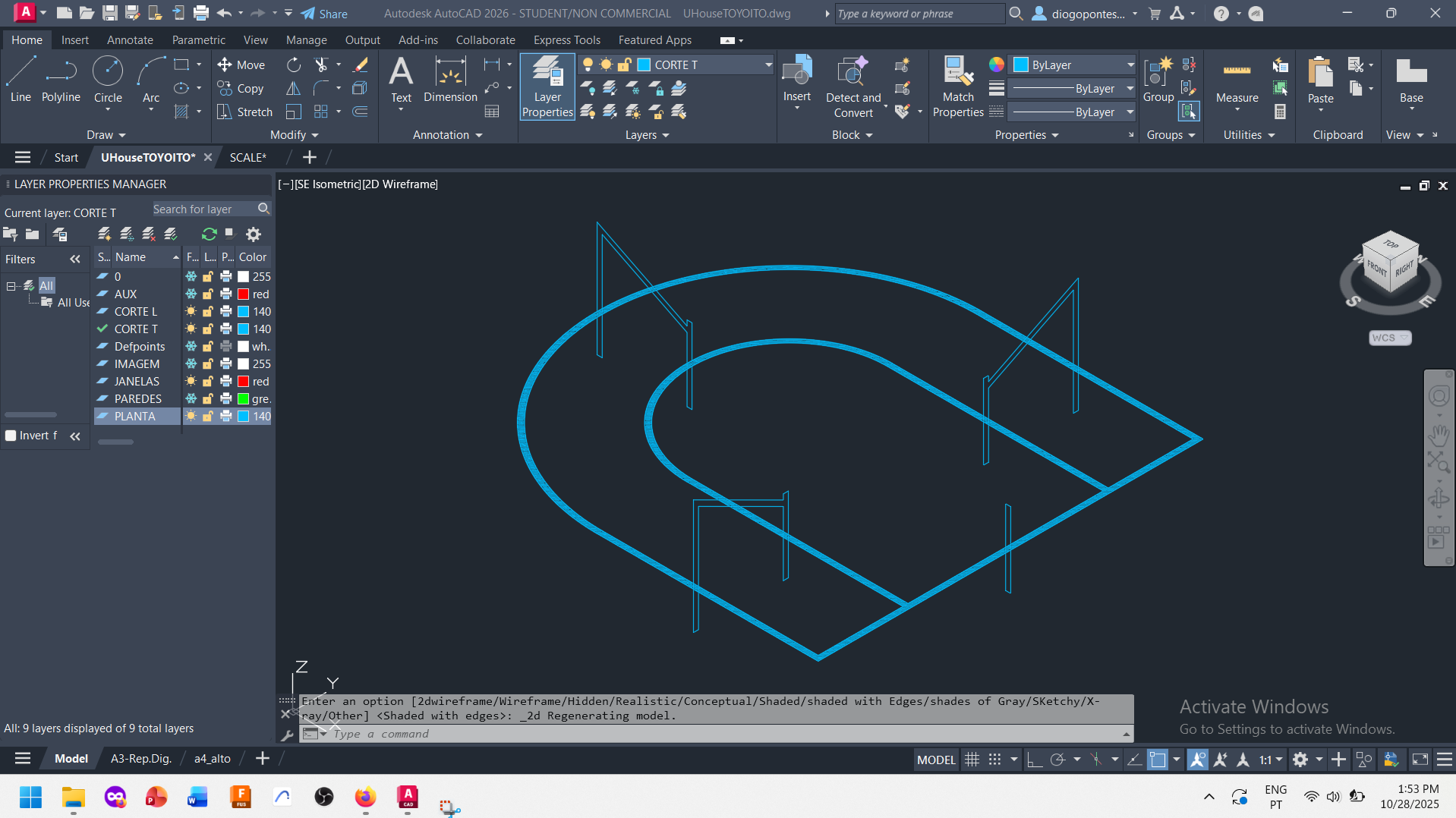This screenshot has width=1456, height=818.
Task: Open the Dimension annotation tool
Action: click(x=450, y=80)
